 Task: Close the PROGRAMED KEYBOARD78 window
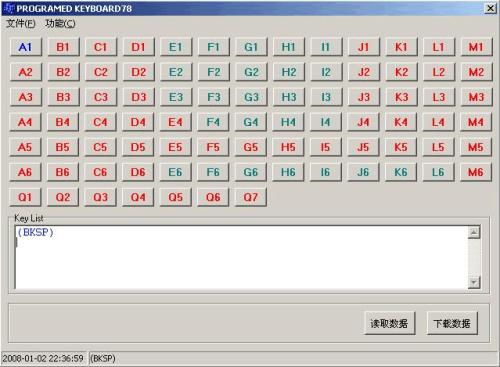click(x=490, y=8)
